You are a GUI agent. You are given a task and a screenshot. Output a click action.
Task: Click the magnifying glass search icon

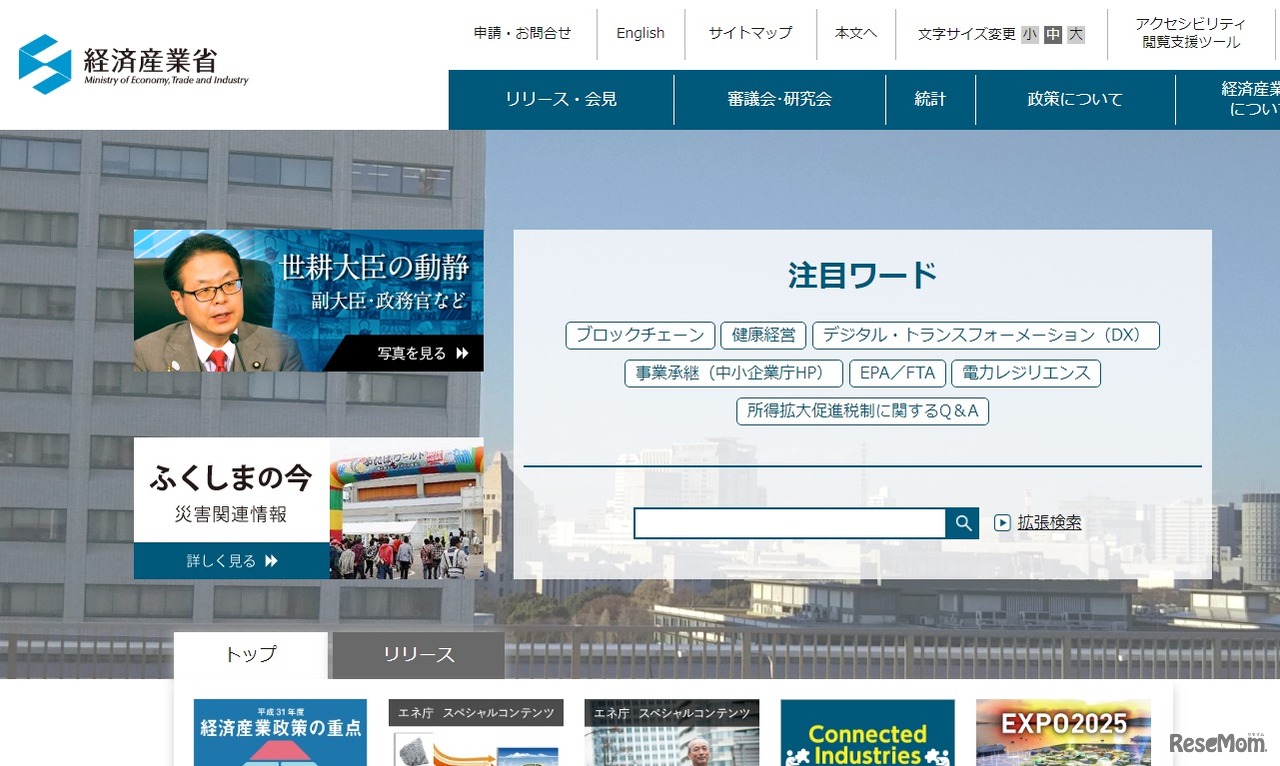click(962, 522)
